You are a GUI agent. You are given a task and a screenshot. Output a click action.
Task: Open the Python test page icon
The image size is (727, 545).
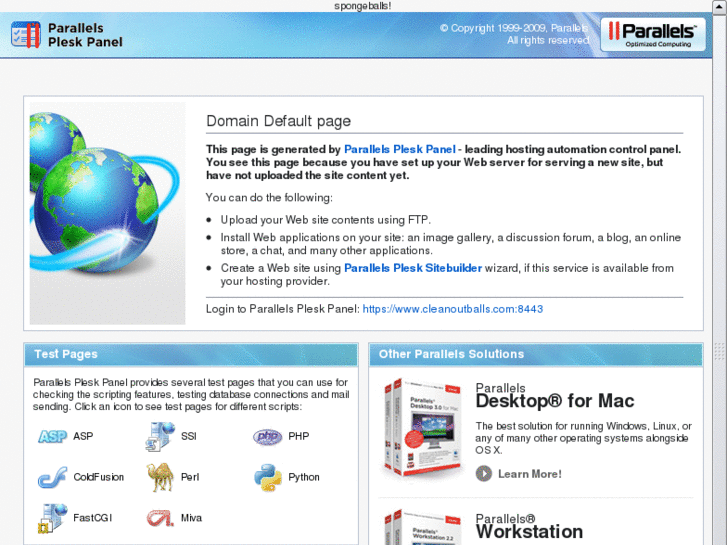coord(268,477)
